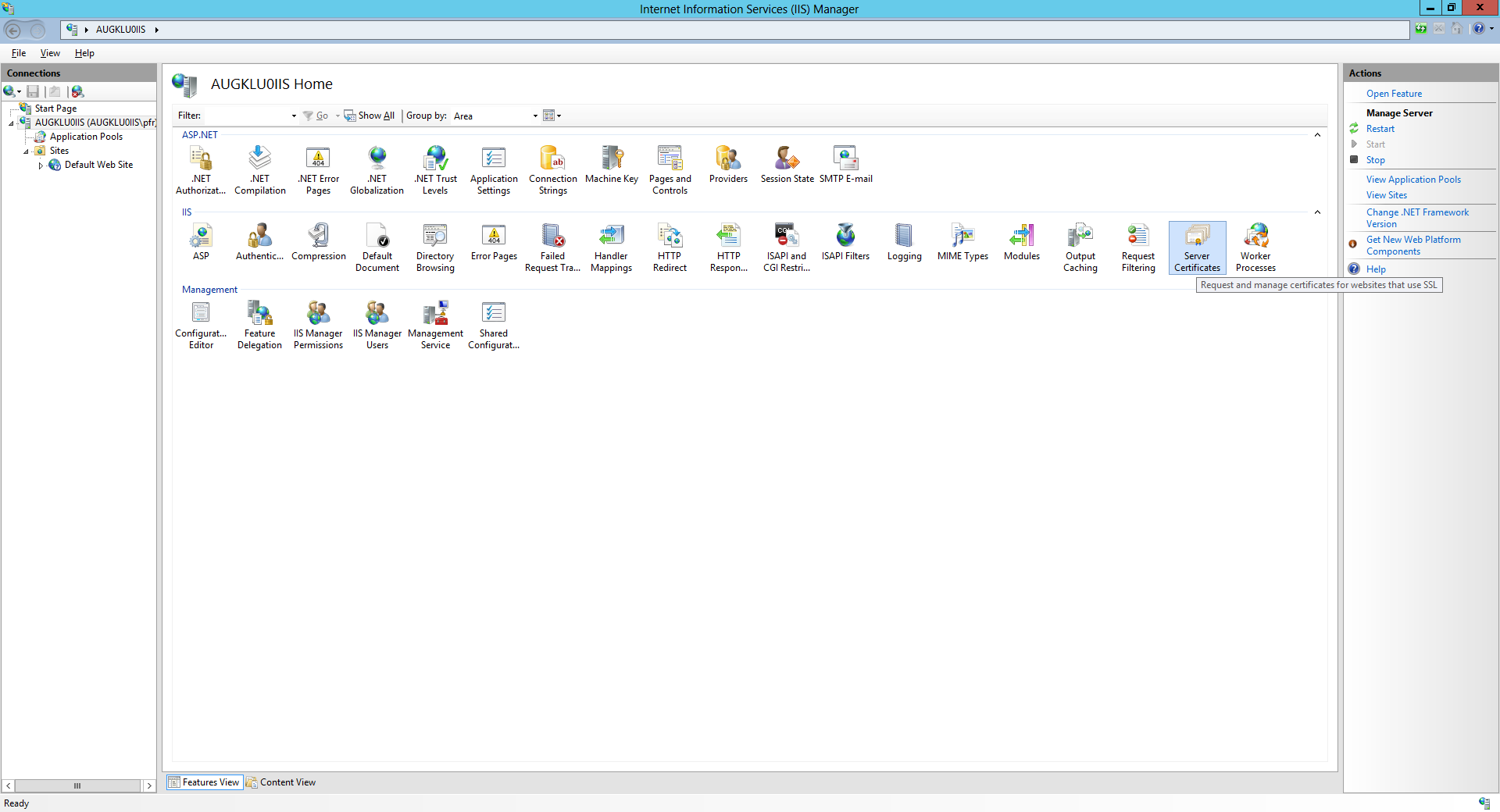This screenshot has width=1500, height=812.
Task: Open the Directory Browsing feature
Action: tap(435, 247)
